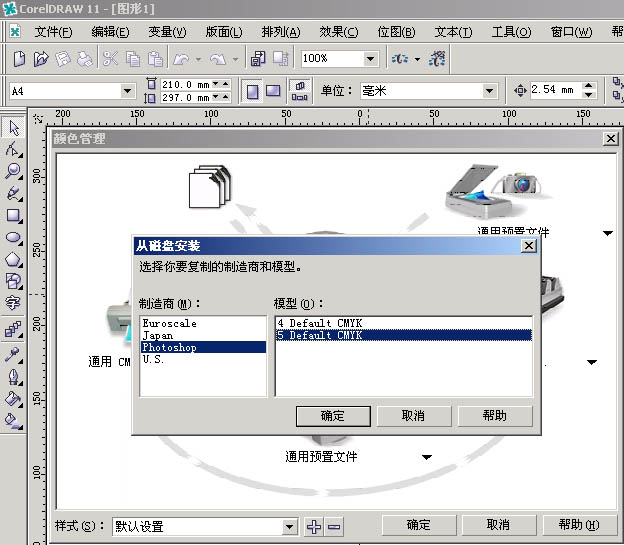Click the Import icon
The width and height of the screenshot is (624, 545).
(258, 59)
